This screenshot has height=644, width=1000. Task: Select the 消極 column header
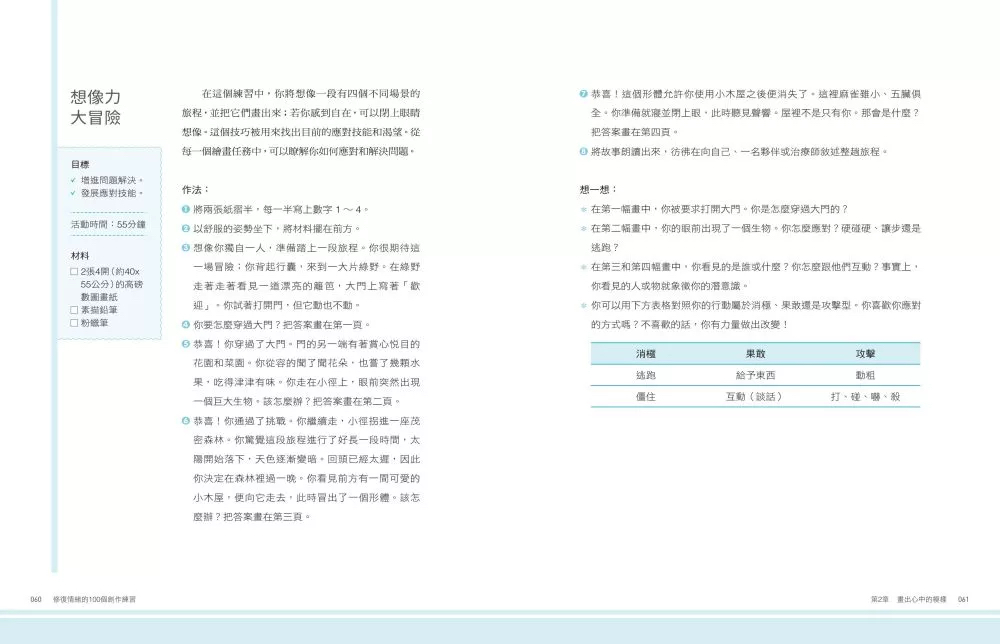645,353
